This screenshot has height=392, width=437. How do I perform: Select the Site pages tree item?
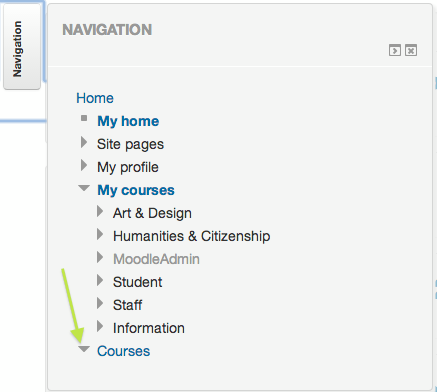click(130, 144)
